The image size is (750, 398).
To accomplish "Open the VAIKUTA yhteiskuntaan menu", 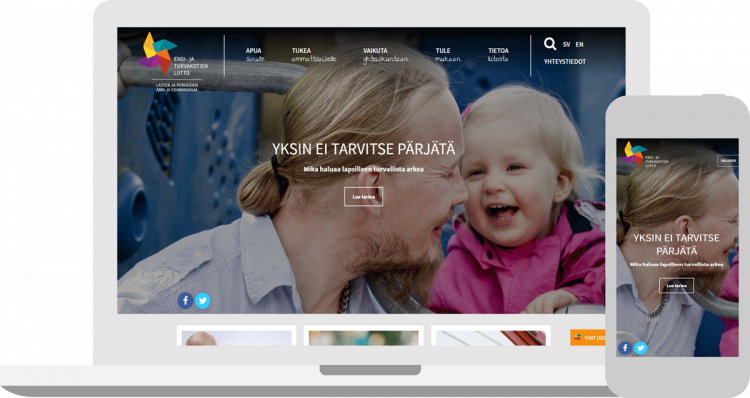I will pyautogui.click(x=385, y=55).
